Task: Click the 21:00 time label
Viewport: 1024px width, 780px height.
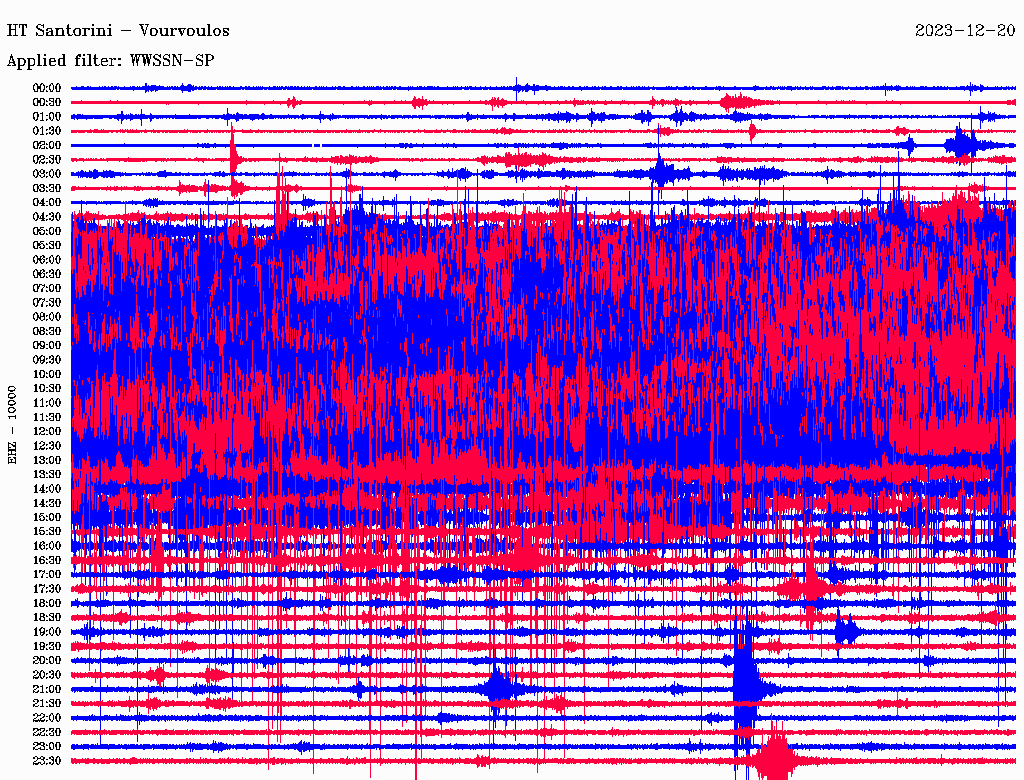Action: [x=47, y=689]
